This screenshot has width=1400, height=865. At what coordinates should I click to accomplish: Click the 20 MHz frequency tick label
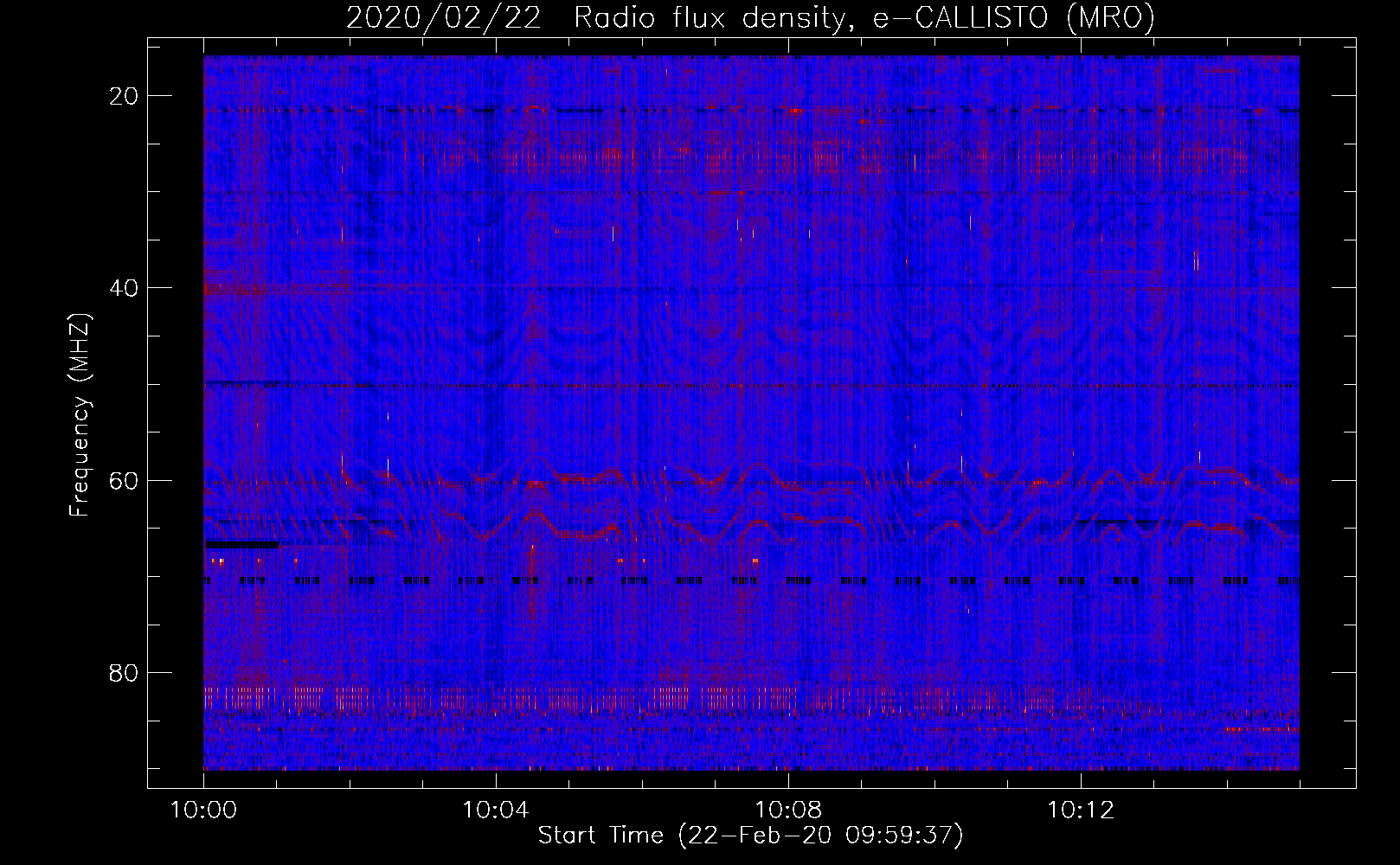pyautogui.click(x=124, y=96)
